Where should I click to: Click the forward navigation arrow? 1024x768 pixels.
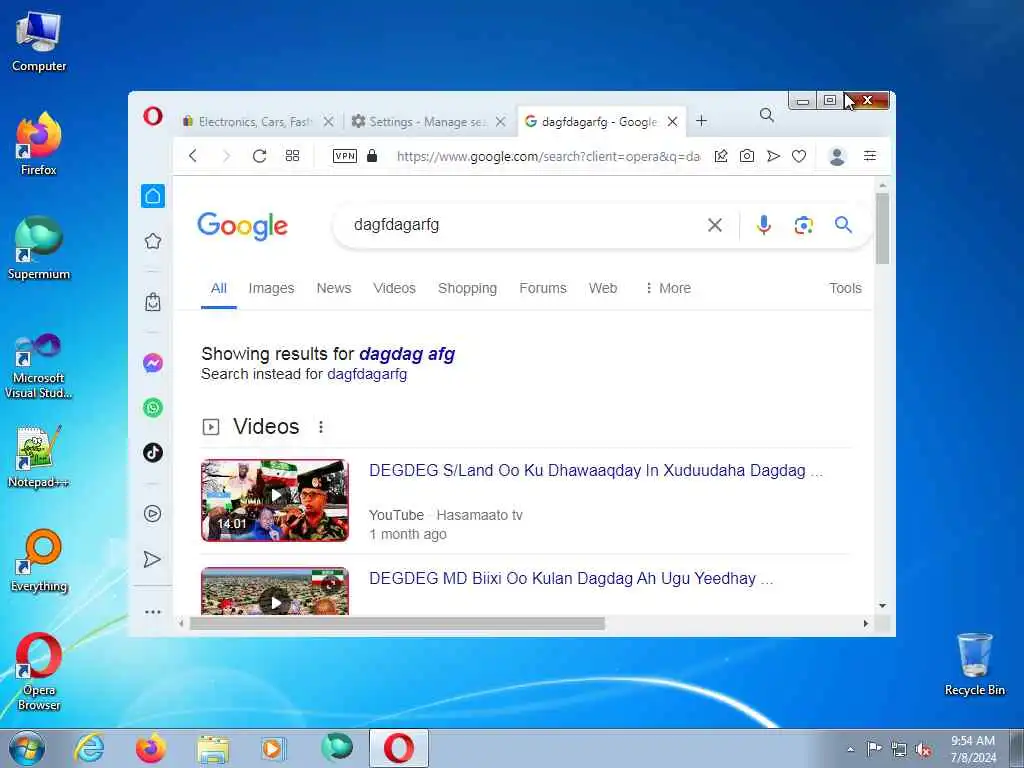click(x=226, y=155)
